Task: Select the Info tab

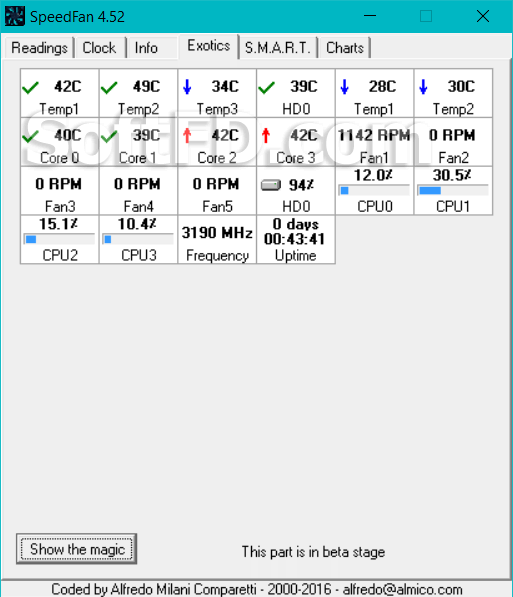Action: (146, 48)
